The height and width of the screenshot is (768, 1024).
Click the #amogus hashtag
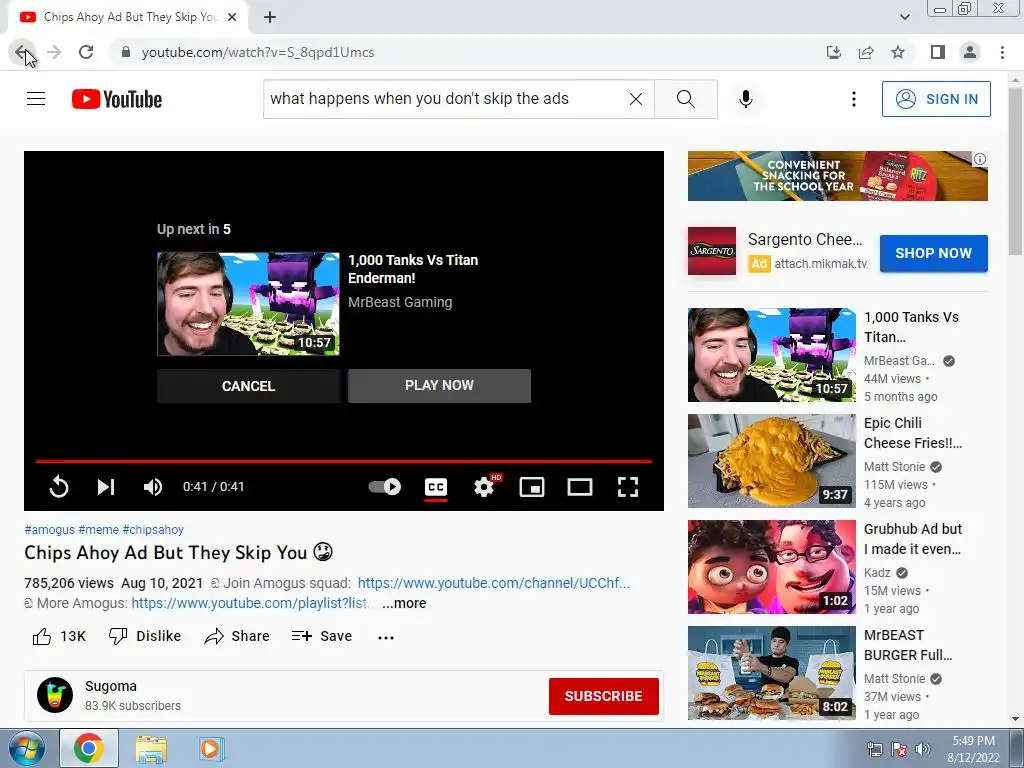[x=50, y=530]
